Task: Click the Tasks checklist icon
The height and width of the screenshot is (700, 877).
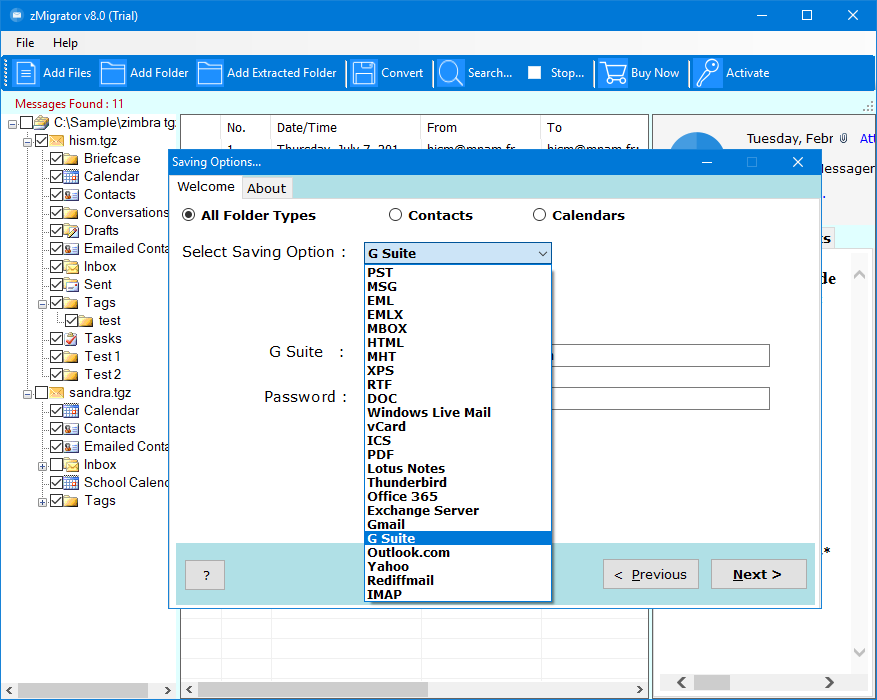Action: pyautogui.click(x=71, y=339)
